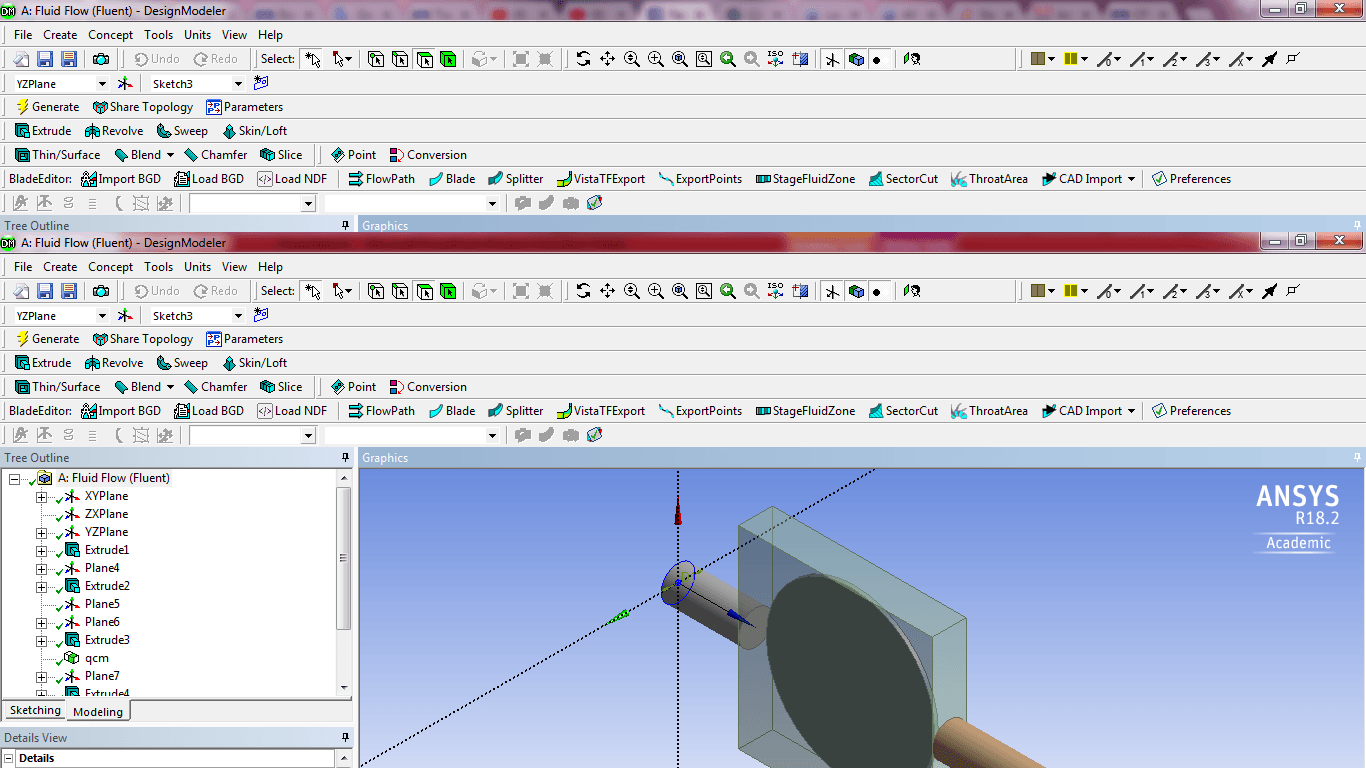Open YZPlane plane dropdown in front window
The width and height of the screenshot is (1366, 768).
point(101,316)
